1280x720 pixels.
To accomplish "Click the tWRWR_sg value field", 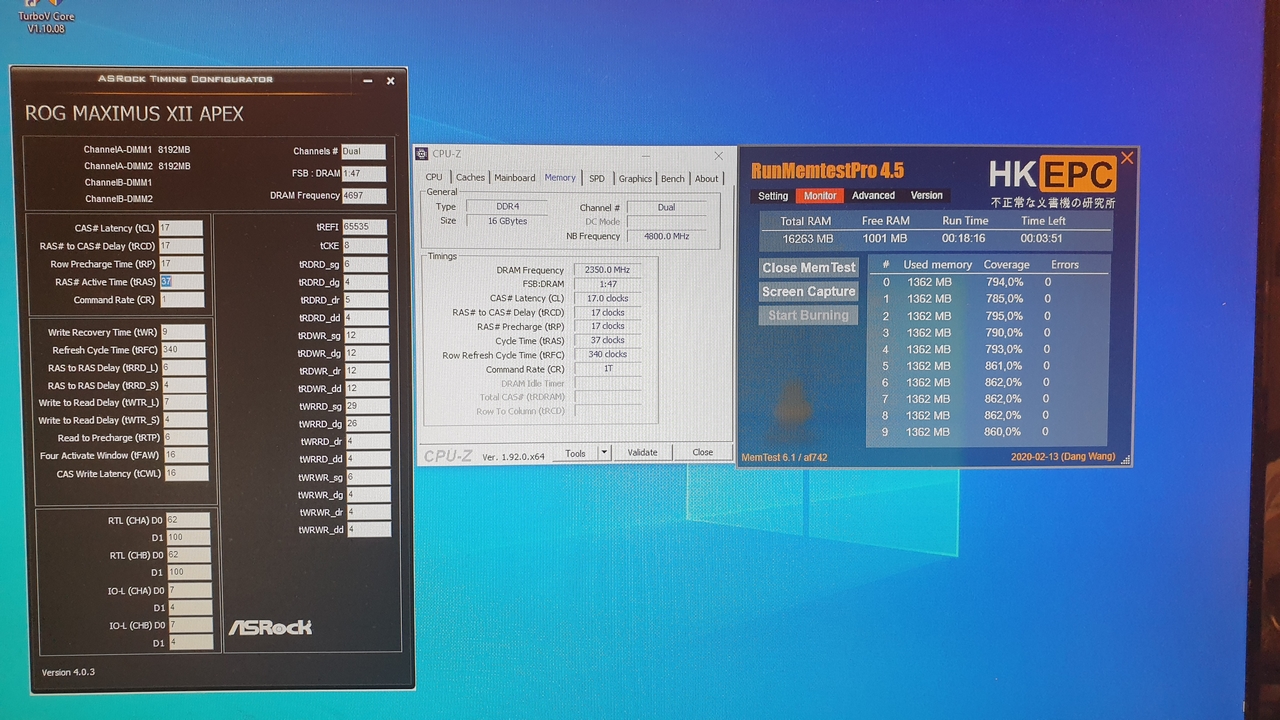I will click(x=368, y=477).
